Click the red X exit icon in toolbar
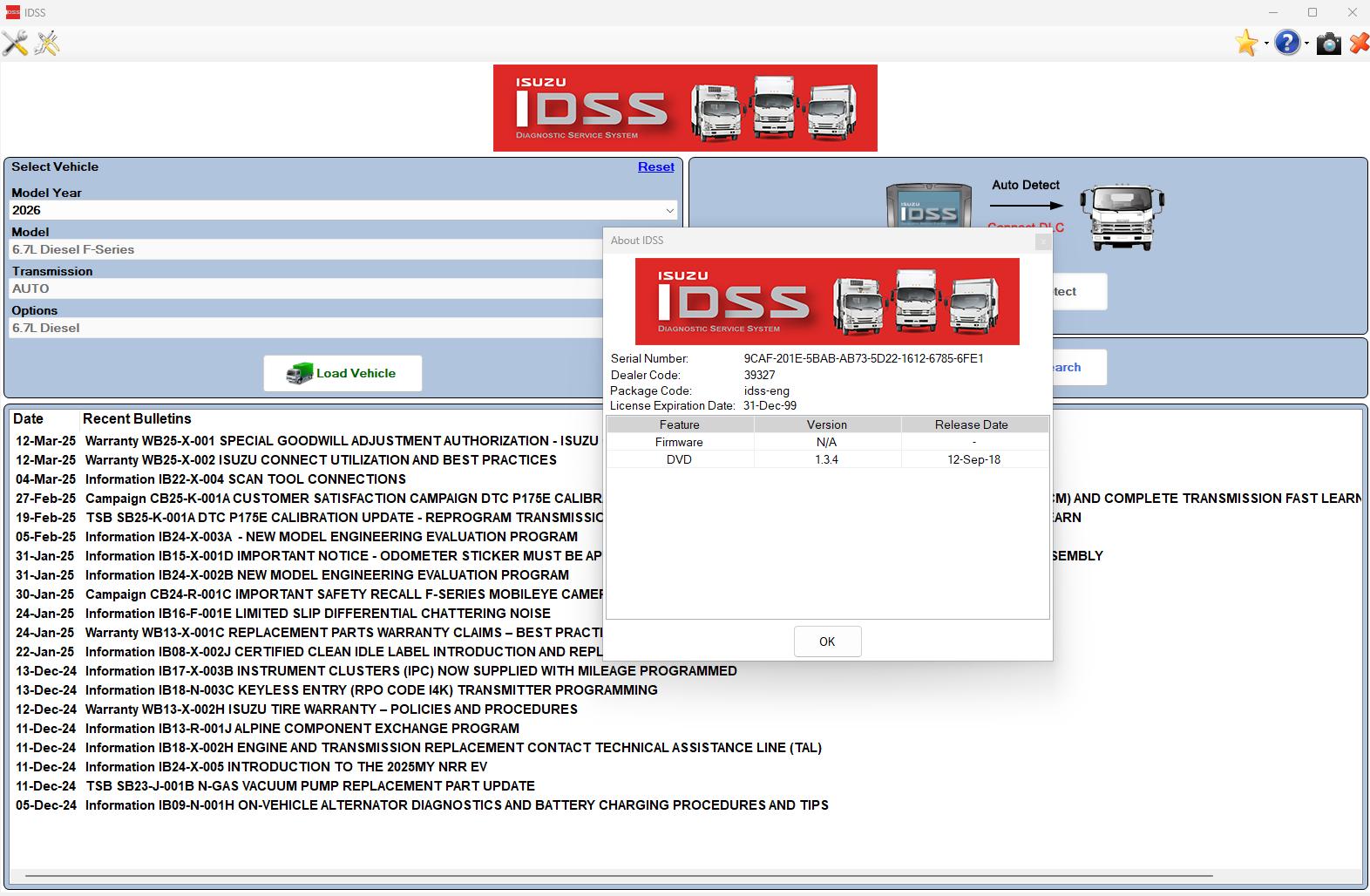 tap(1359, 43)
